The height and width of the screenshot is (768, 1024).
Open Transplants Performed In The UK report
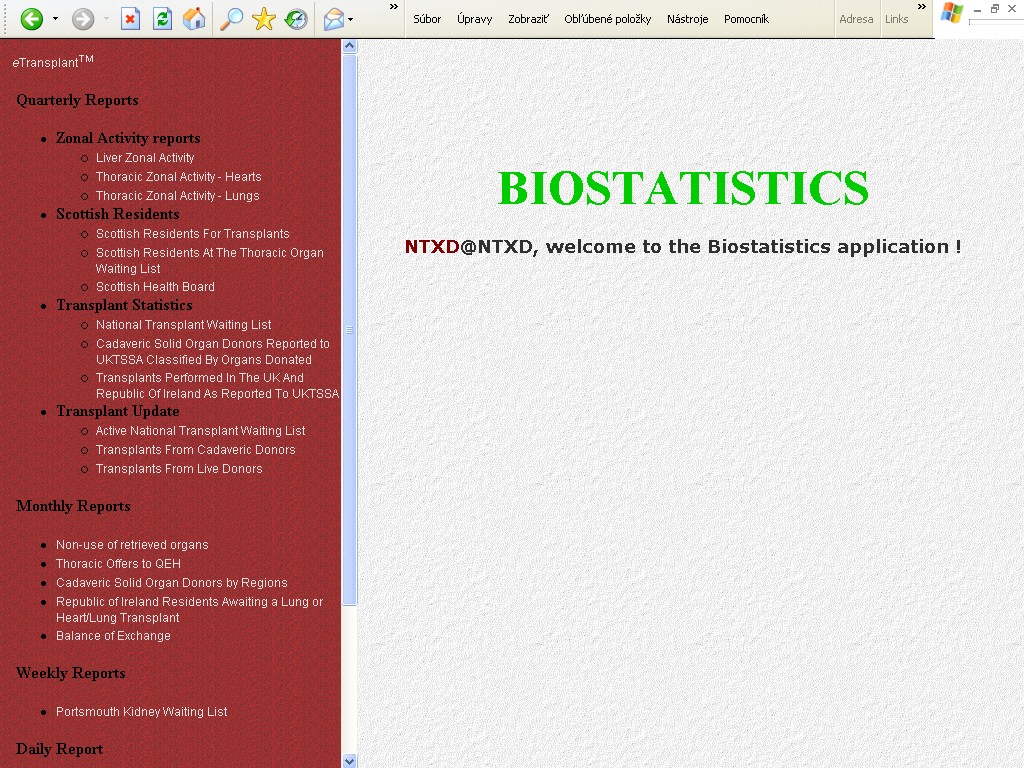(217, 385)
